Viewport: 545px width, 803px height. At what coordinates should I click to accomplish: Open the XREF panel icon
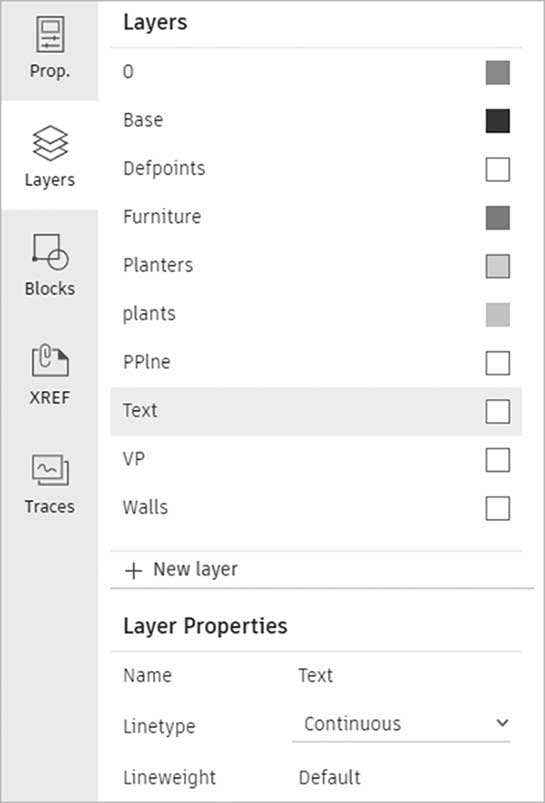50,360
